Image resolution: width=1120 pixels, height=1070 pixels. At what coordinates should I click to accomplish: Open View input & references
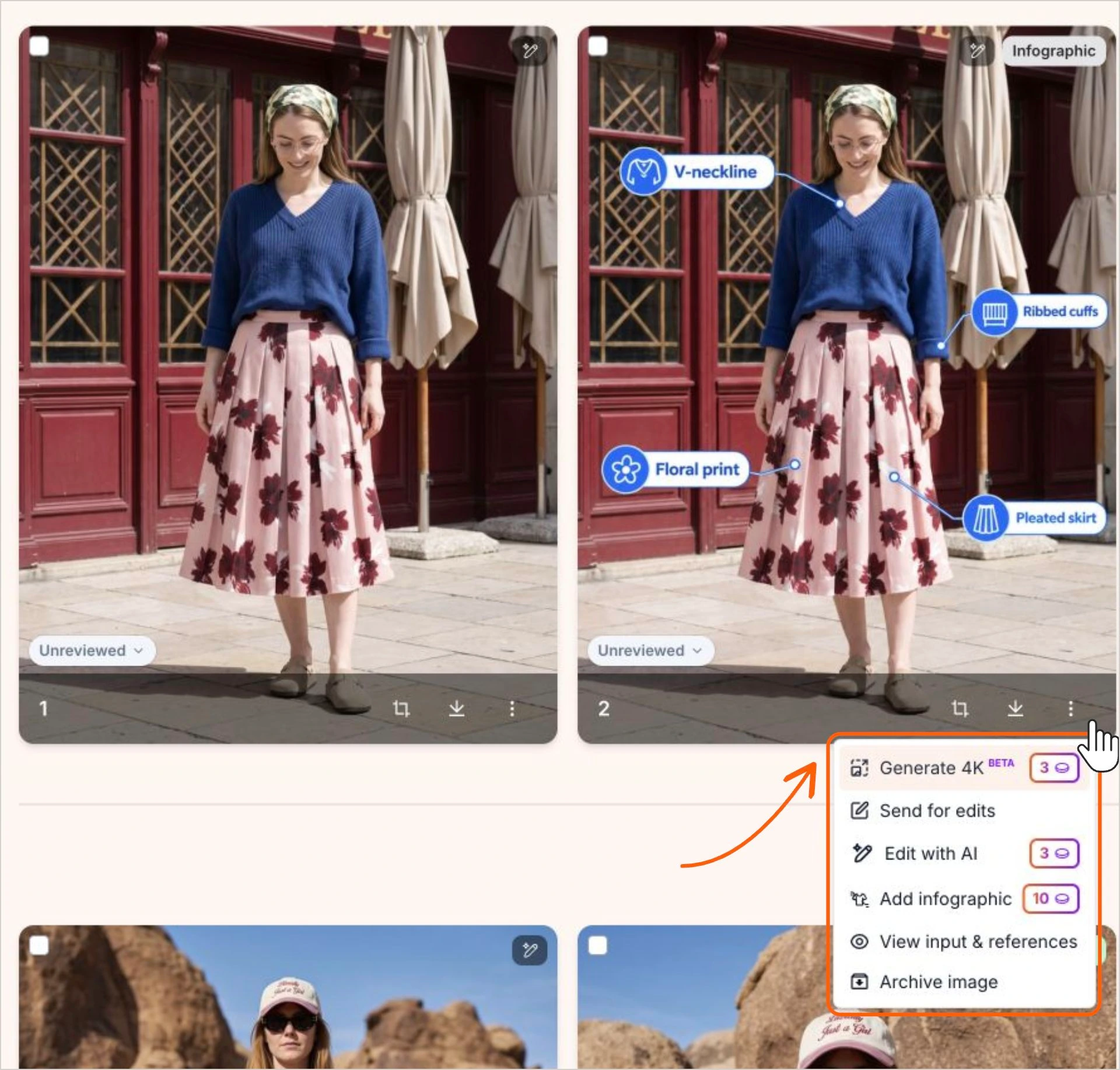coord(964,942)
